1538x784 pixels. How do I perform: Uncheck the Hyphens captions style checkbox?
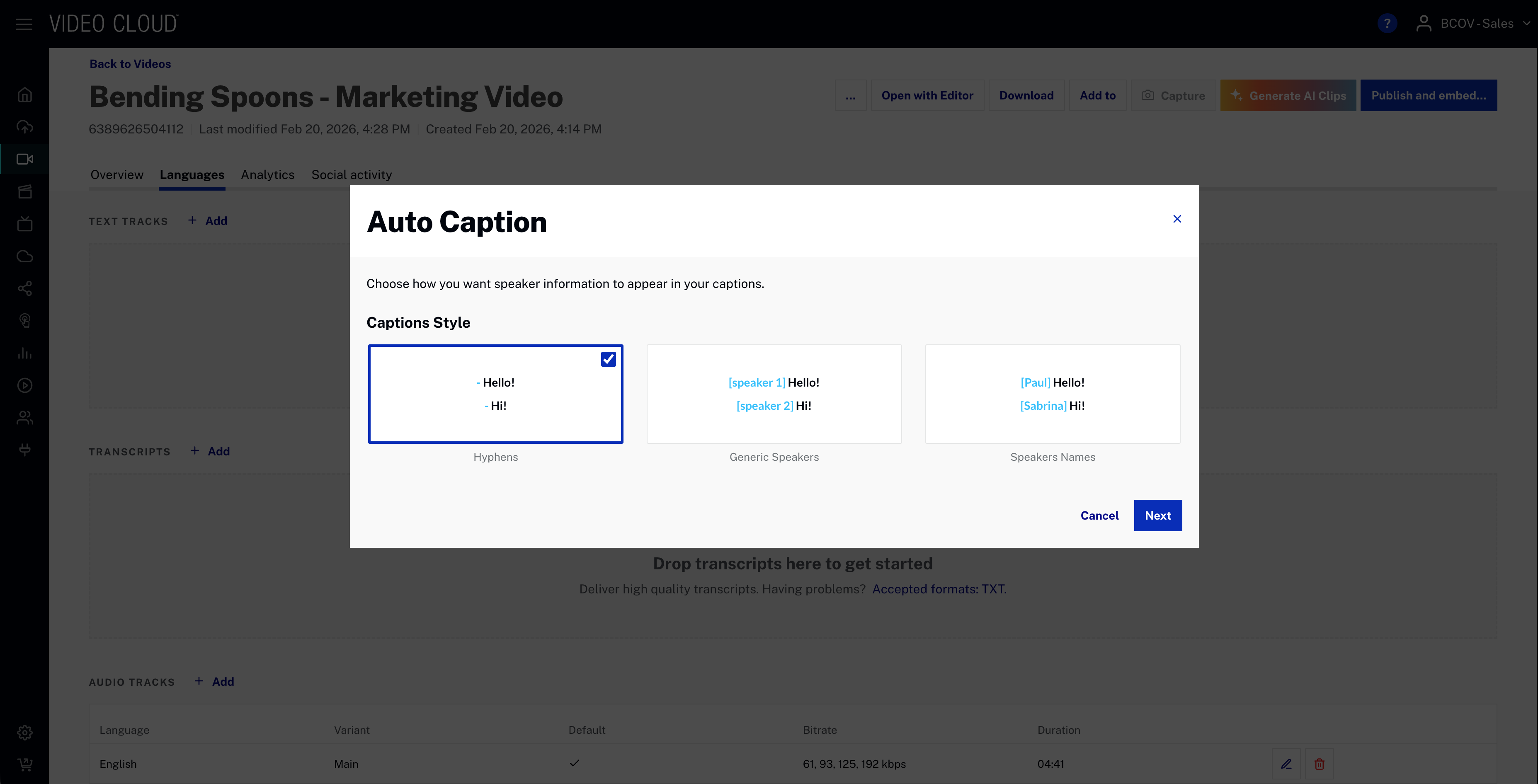click(x=608, y=358)
